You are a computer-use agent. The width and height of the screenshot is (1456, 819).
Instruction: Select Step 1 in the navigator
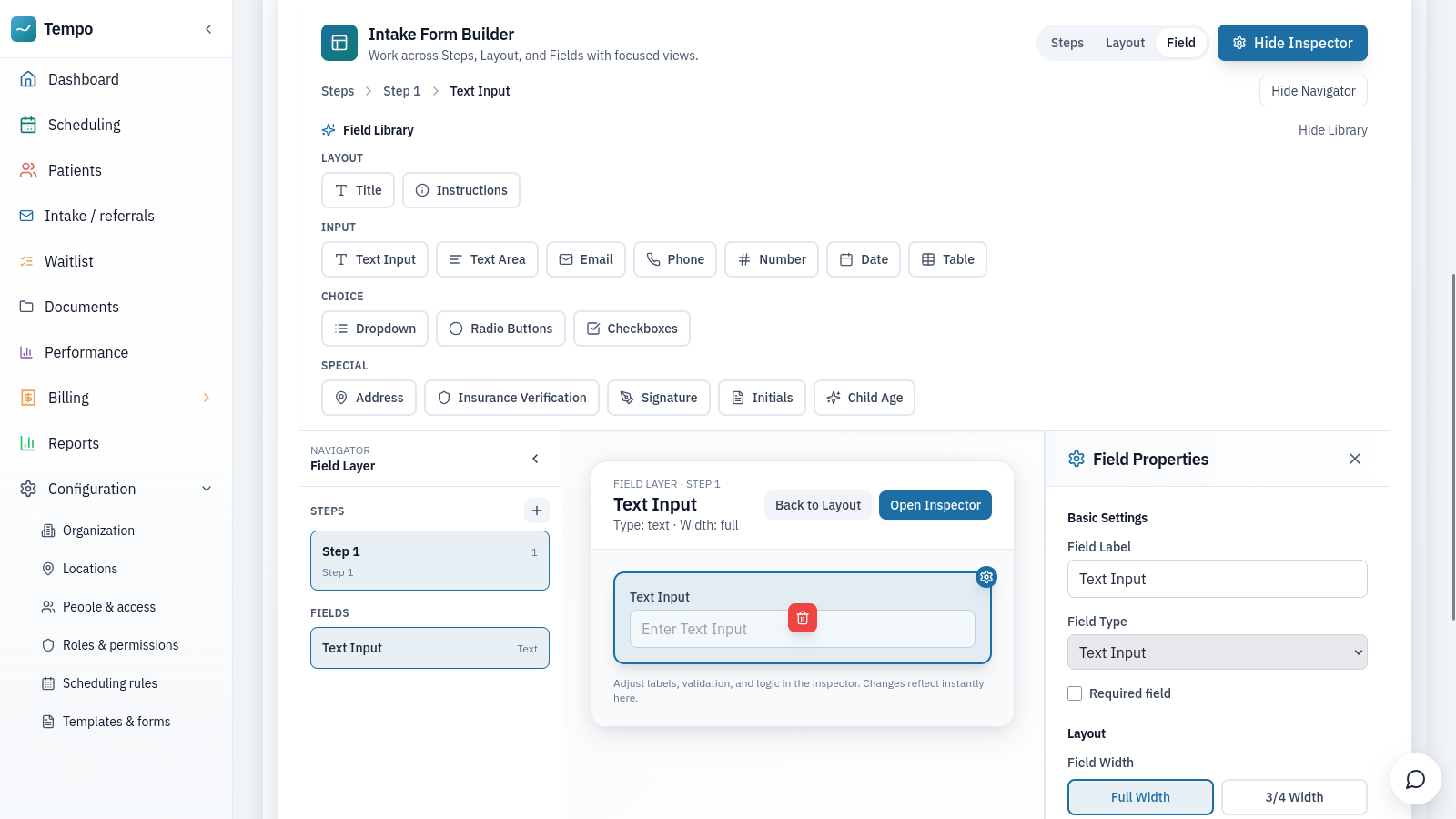tap(430, 561)
